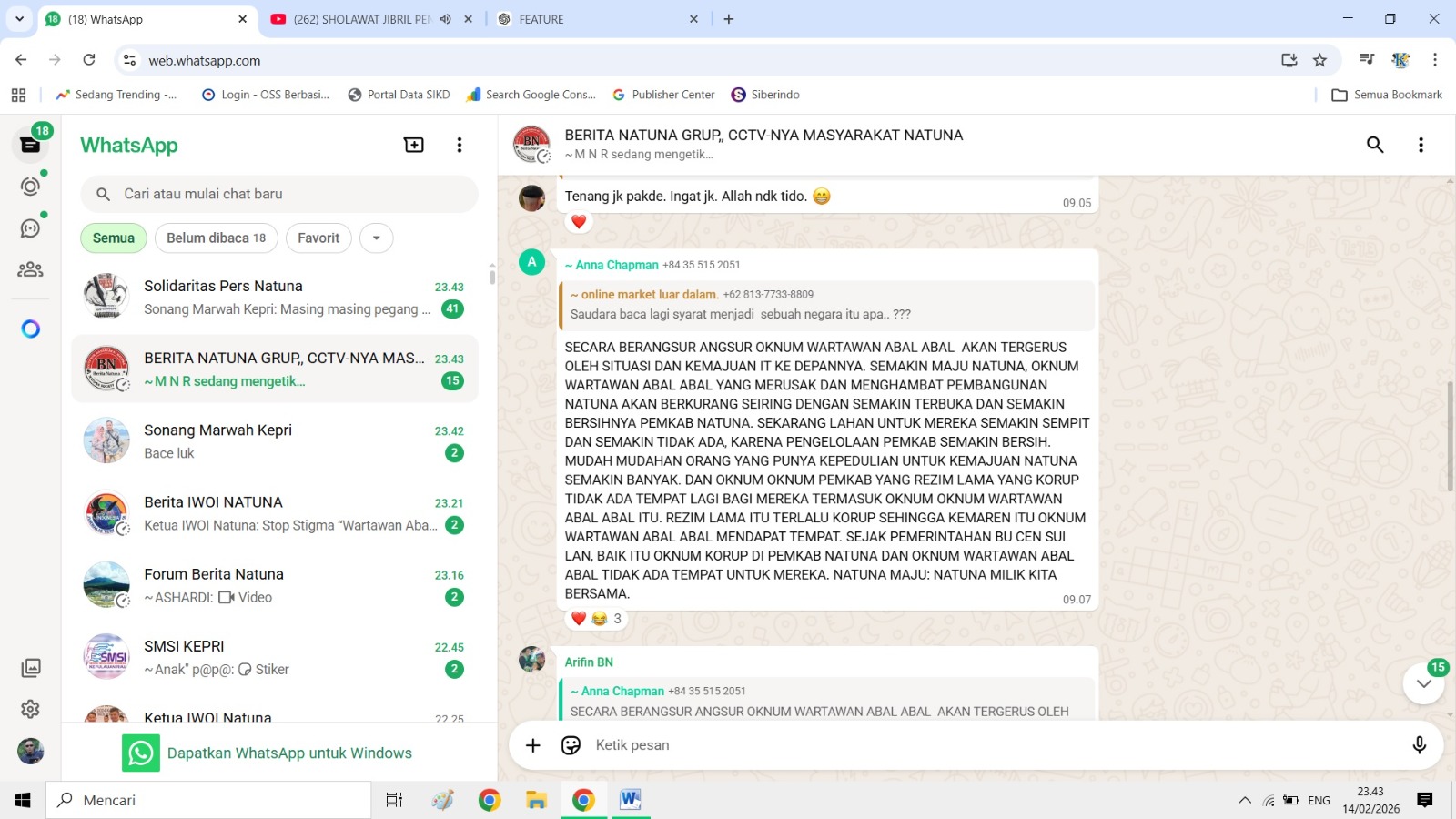Image resolution: width=1456 pixels, height=819 pixels.
Task: Open the Solidaritas Pers Natuna chat
Action: click(275, 298)
